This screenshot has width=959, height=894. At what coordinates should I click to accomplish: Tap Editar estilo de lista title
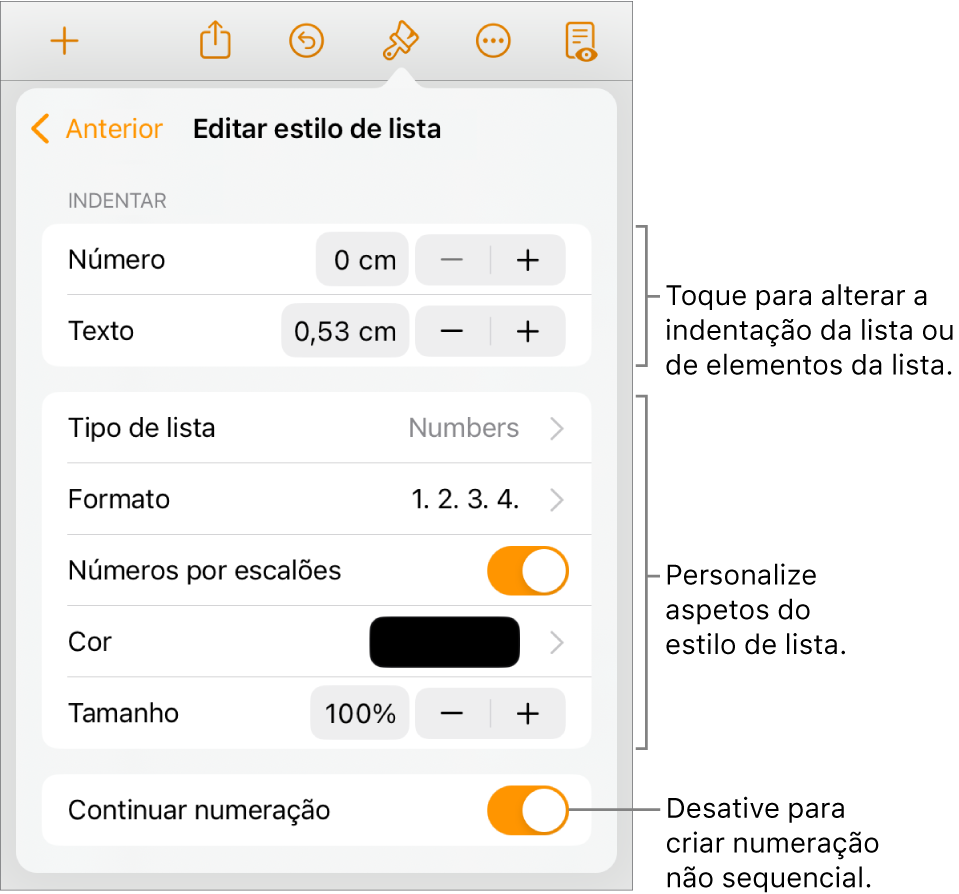click(316, 129)
